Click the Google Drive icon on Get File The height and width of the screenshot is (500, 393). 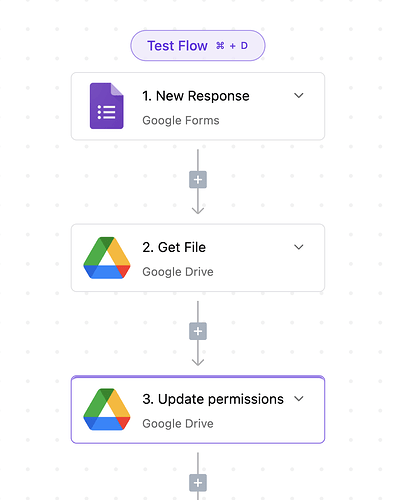point(107,258)
